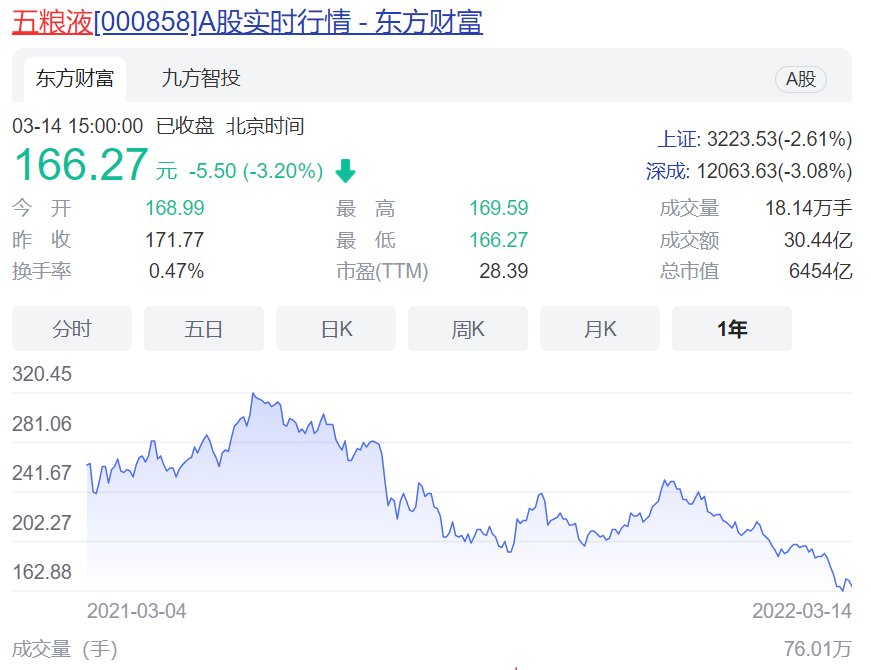Select the 月K chart tab
This screenshot has width=871, height=670.
(600, 328)
